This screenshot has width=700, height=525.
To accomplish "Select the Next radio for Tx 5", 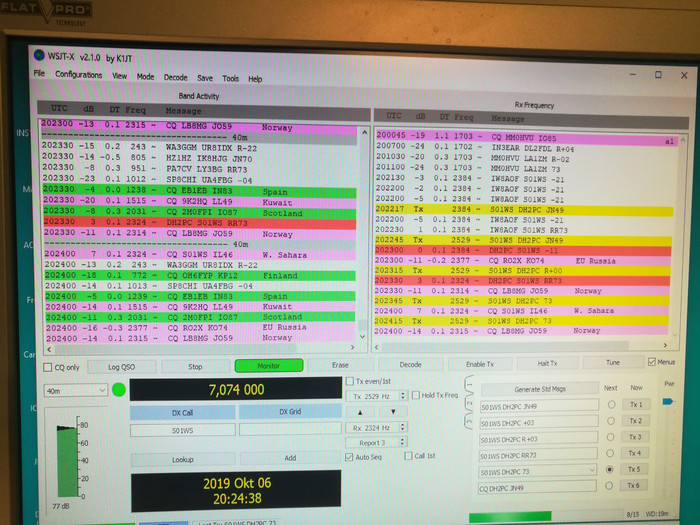I will point(609,470).
